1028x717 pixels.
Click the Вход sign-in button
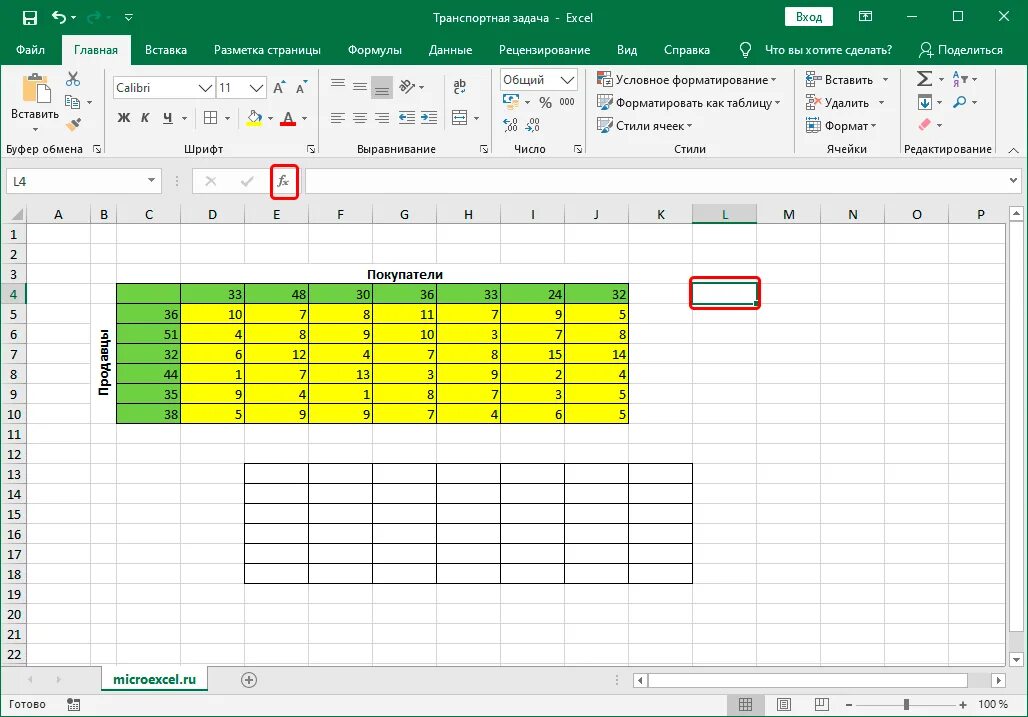[809, 17]
